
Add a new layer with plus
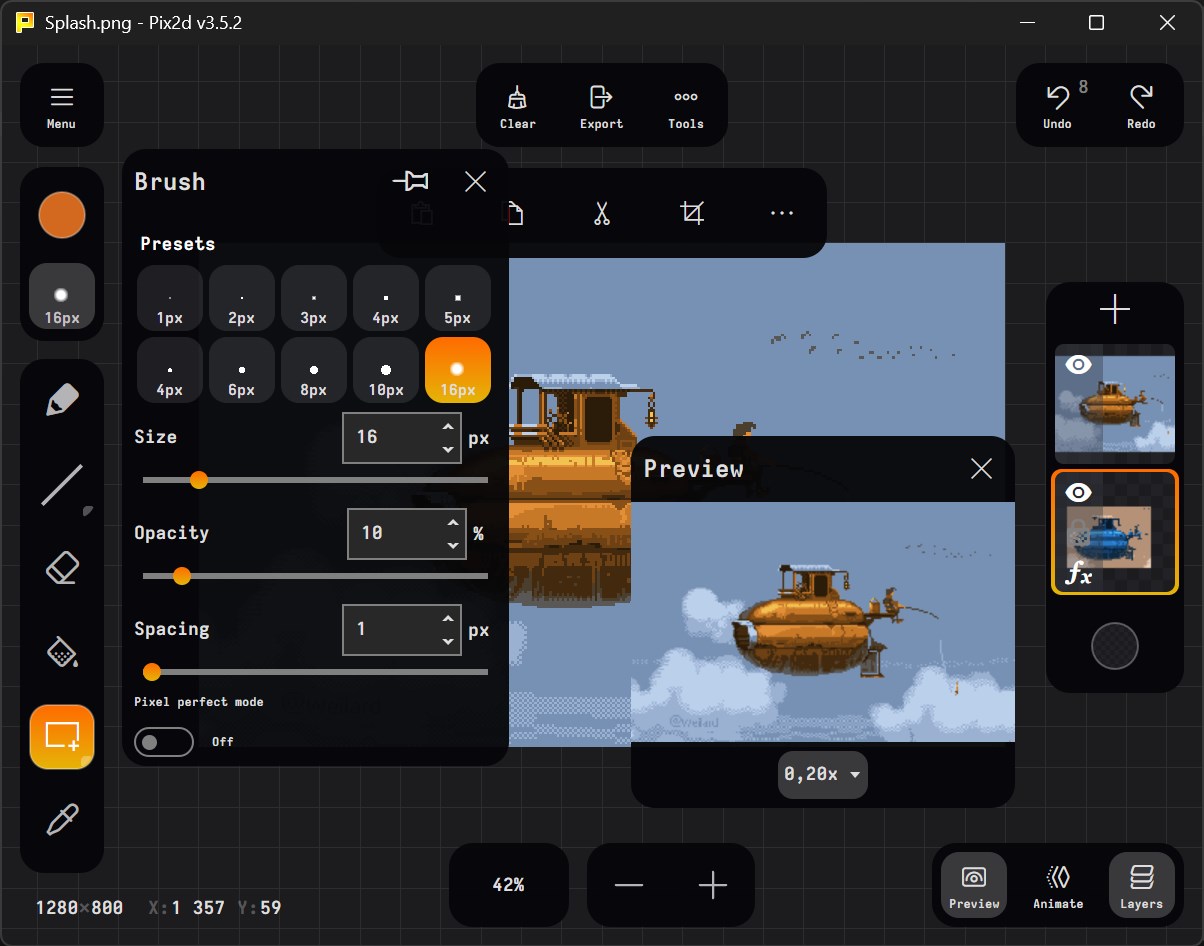1115,310
